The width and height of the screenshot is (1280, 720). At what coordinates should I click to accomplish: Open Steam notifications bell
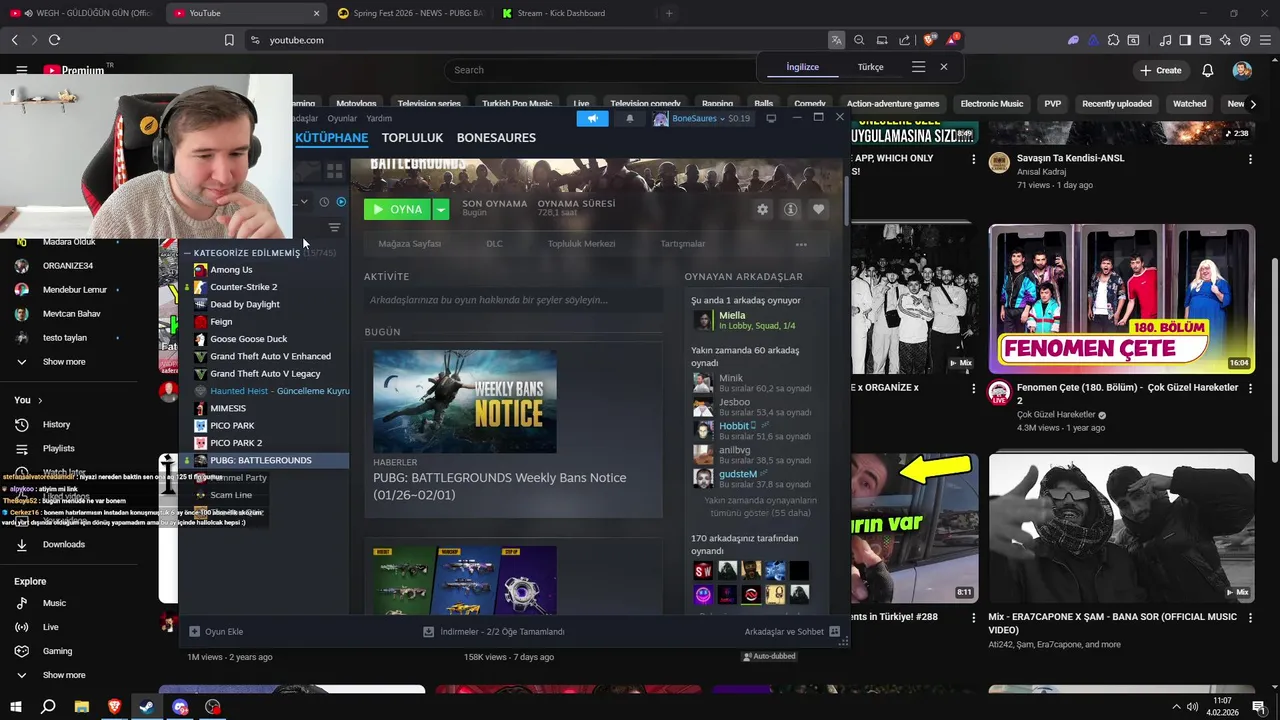[x=629, y=118]
